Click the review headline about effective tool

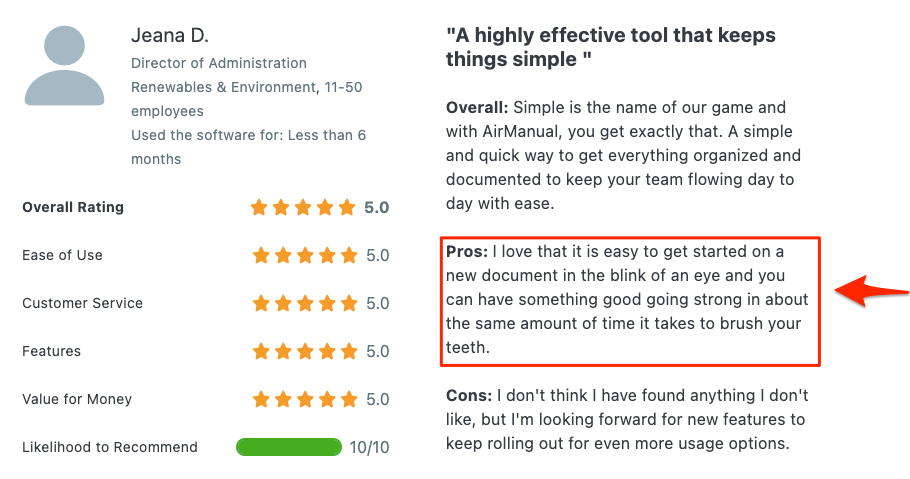[611, 47]
